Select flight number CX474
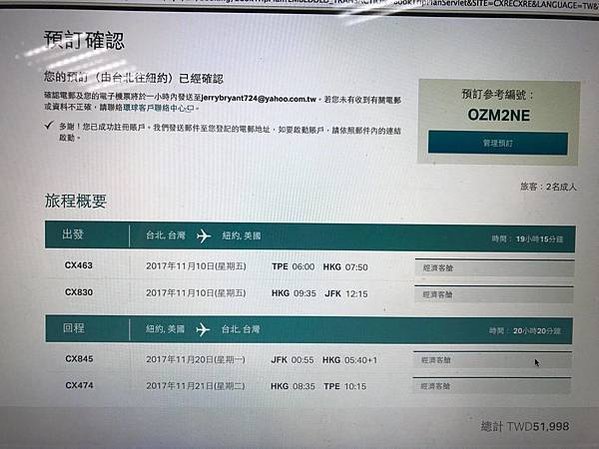Screen dimensions: 599x449 click(79, 385)
